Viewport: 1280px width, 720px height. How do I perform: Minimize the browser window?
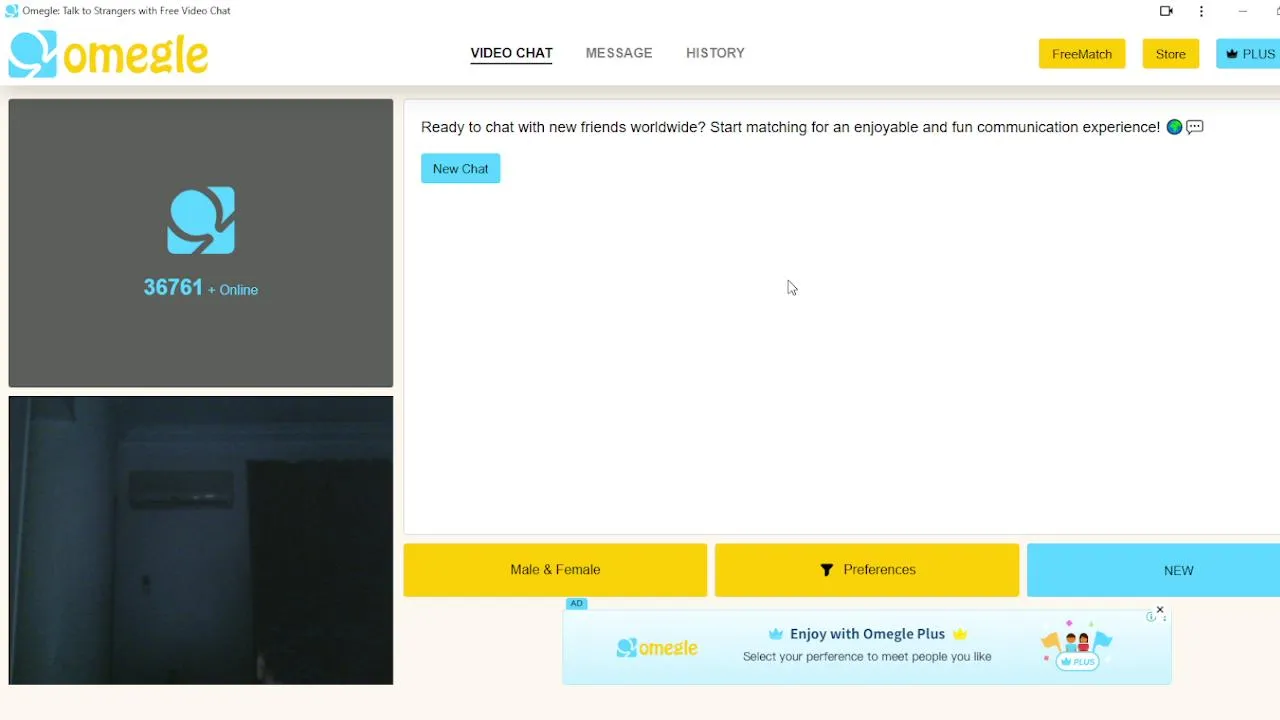[x=1243, y=11]
